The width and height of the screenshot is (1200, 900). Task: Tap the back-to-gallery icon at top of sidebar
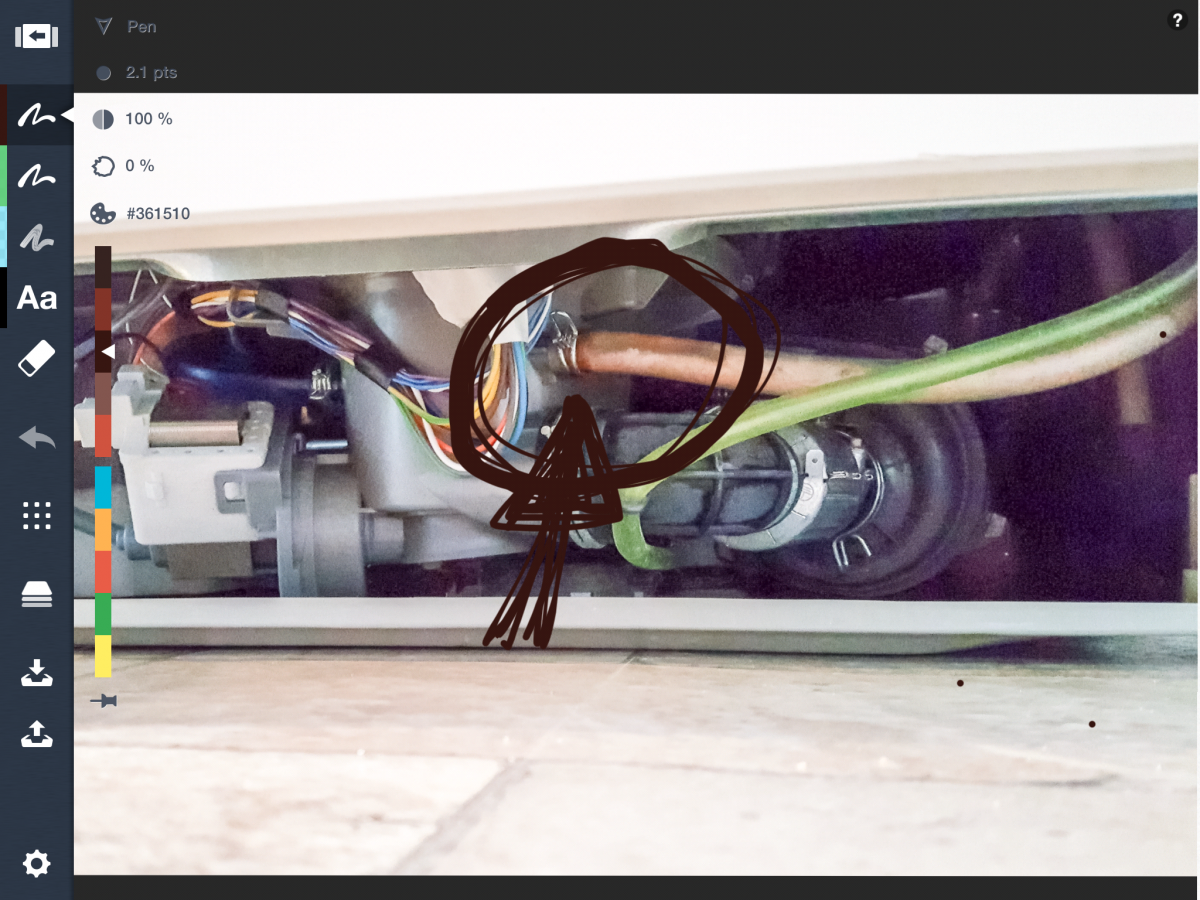36,37
